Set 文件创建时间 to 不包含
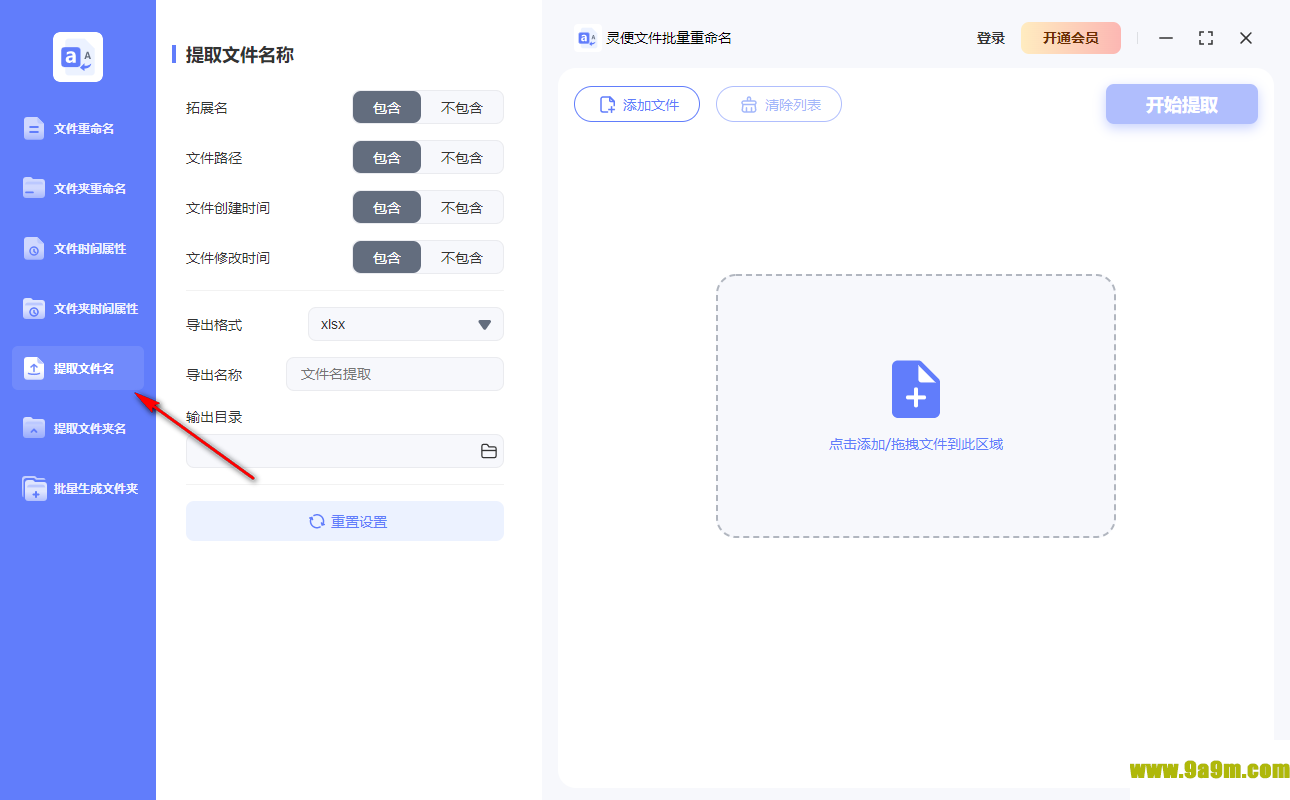The image size is (1290, 800). pos(462,207)
